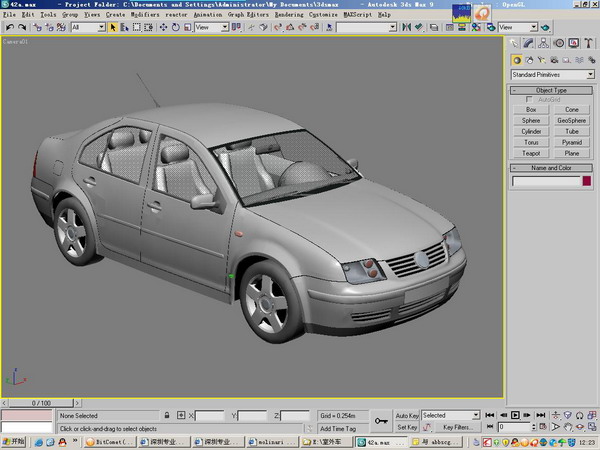This screenshot has width=600, height=450.
Task: Click the Redo arrow icon
Action: tap(22, 27)
